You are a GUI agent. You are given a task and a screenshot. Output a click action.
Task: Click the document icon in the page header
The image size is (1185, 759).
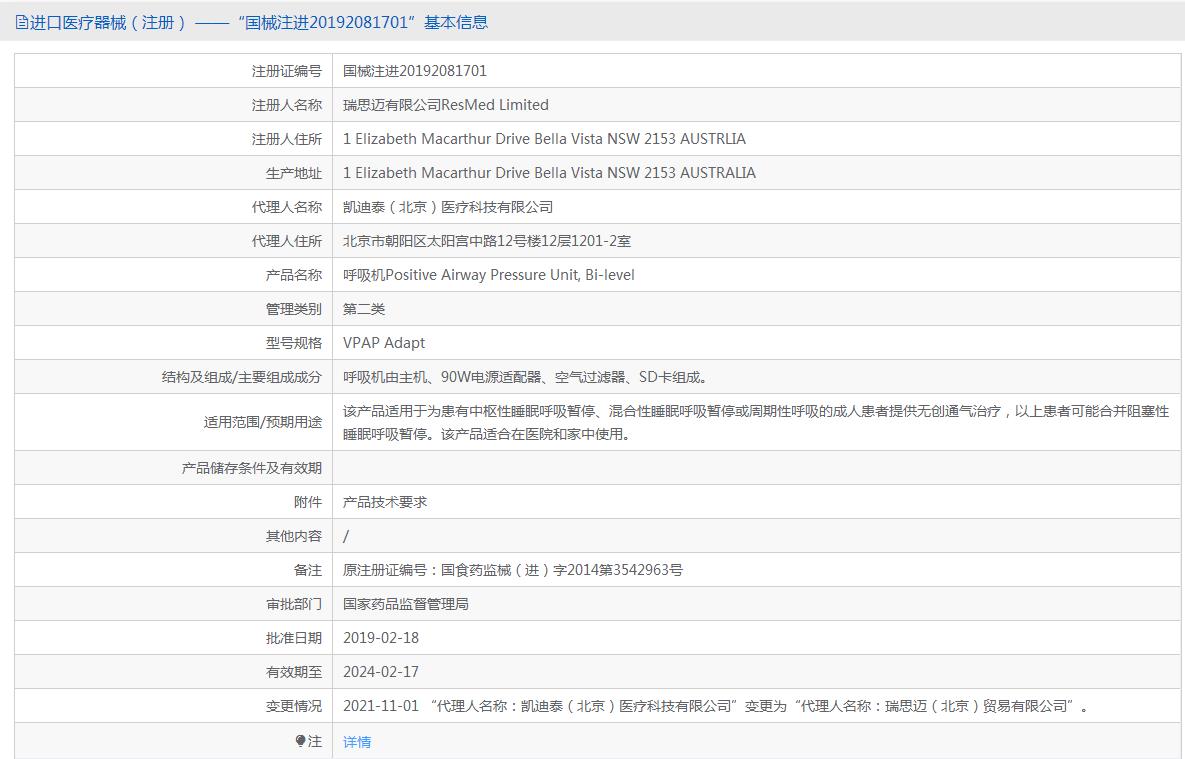(x=22, y=22)
